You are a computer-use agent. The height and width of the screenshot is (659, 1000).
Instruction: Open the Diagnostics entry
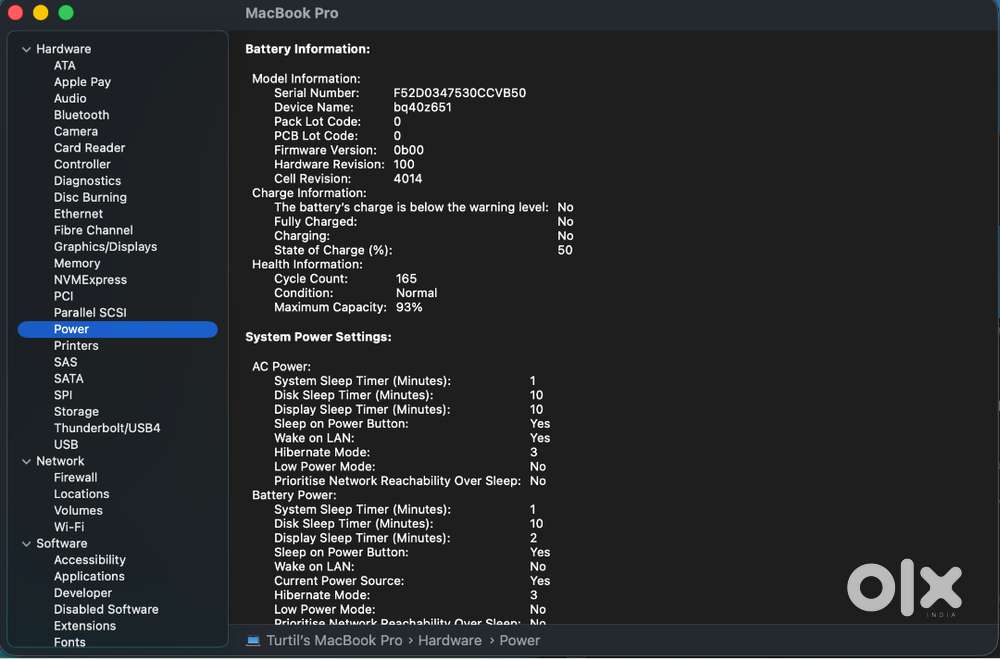87,181
